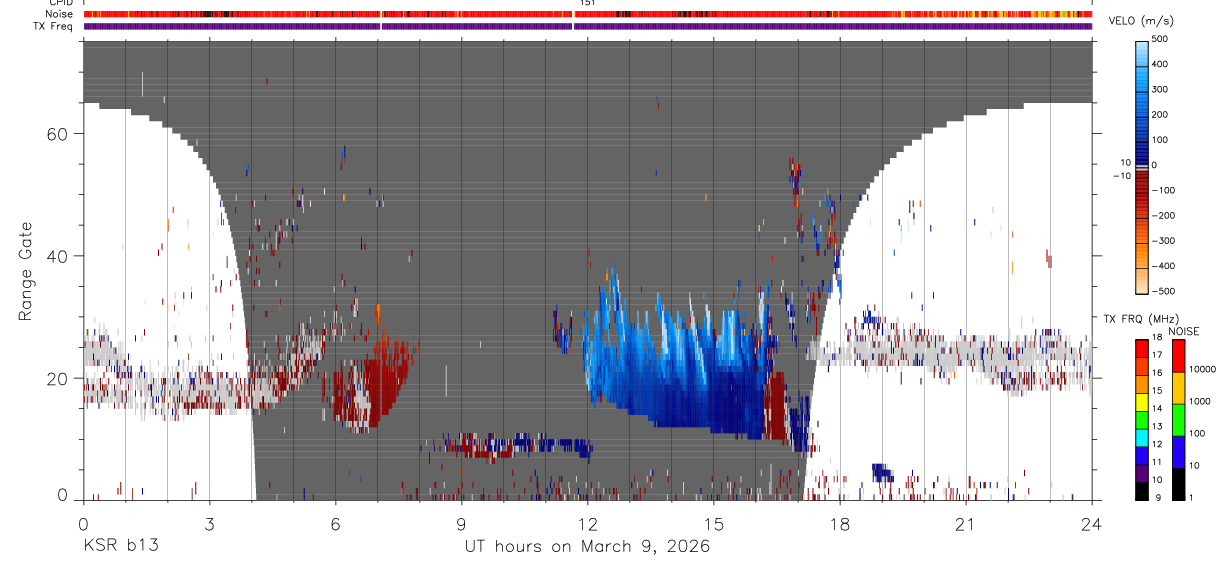Click the 15 tick on UT hours axis
The image size is (1228, 567).
coord(713,524)
